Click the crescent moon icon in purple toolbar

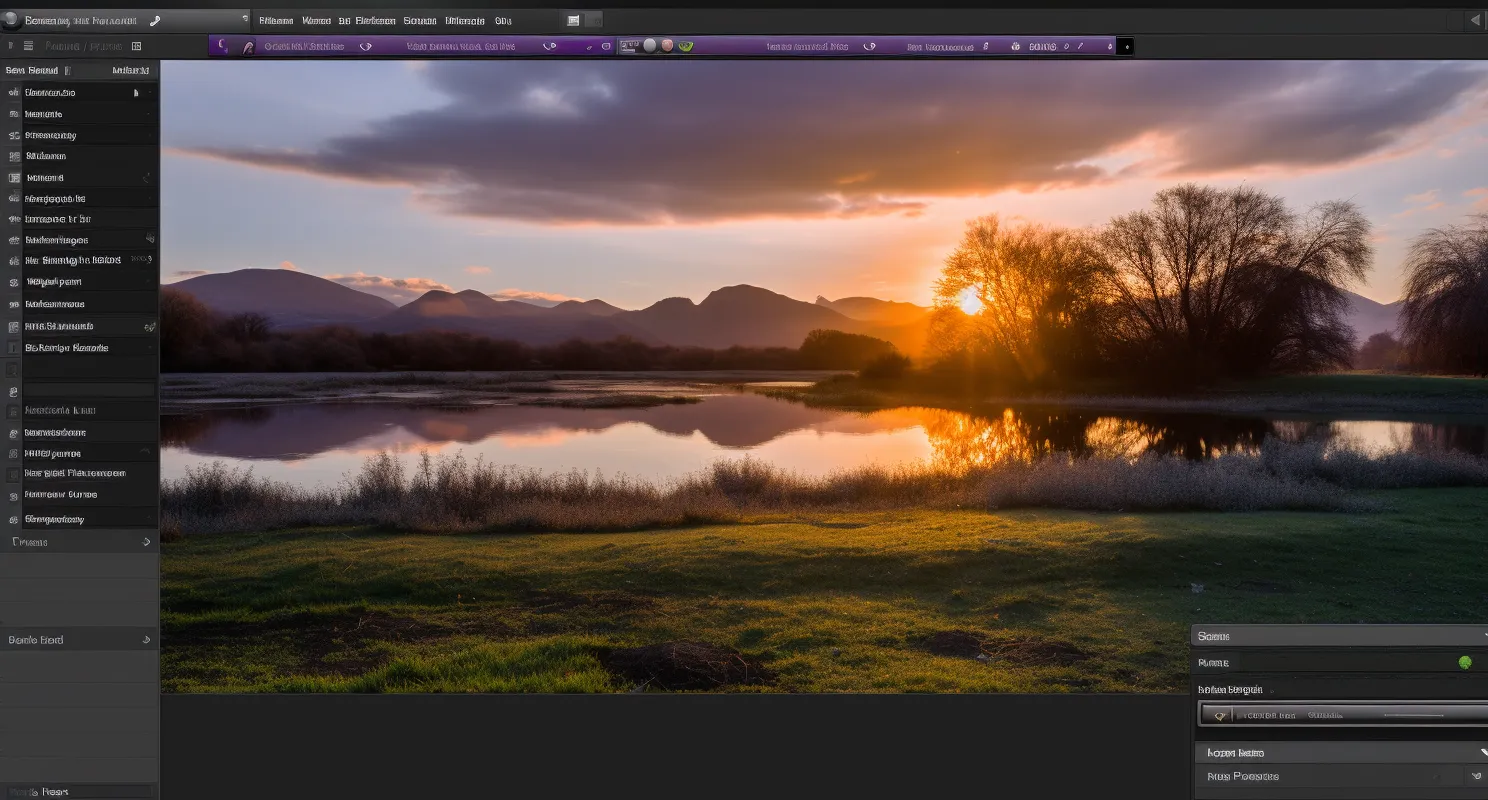[x=222, y=46]
